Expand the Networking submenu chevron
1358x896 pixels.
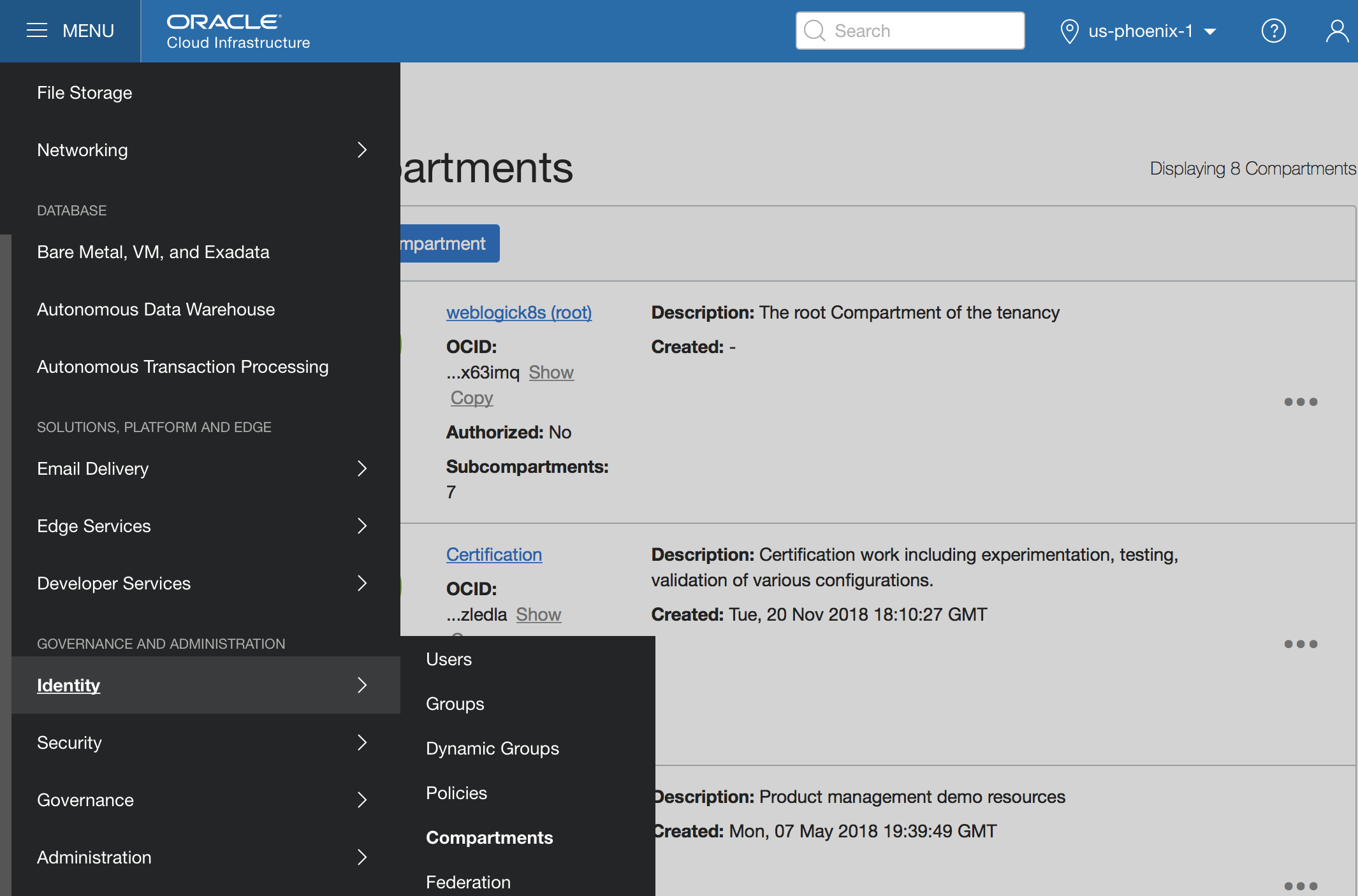[x=362, y=150]
